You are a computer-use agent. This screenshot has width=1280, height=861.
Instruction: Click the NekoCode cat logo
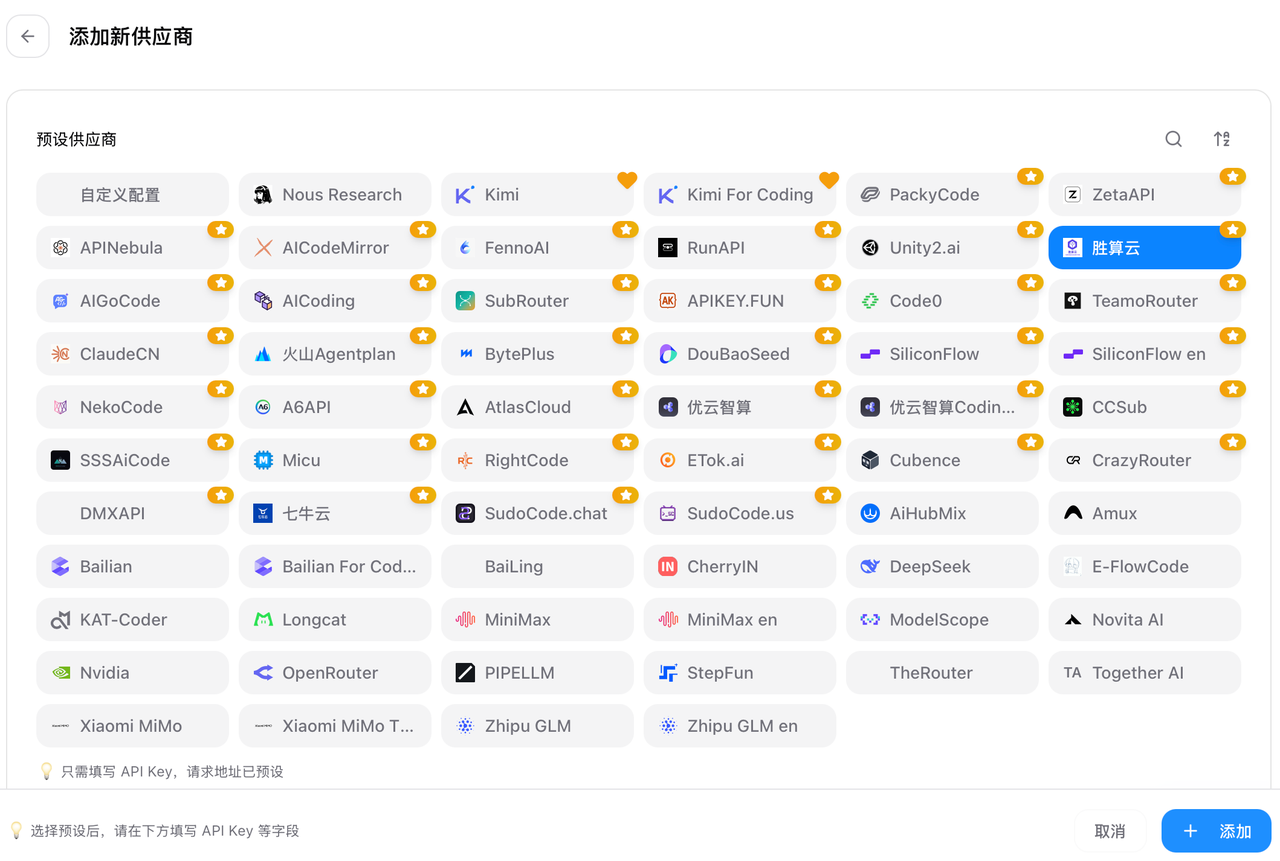pos(61,407)
